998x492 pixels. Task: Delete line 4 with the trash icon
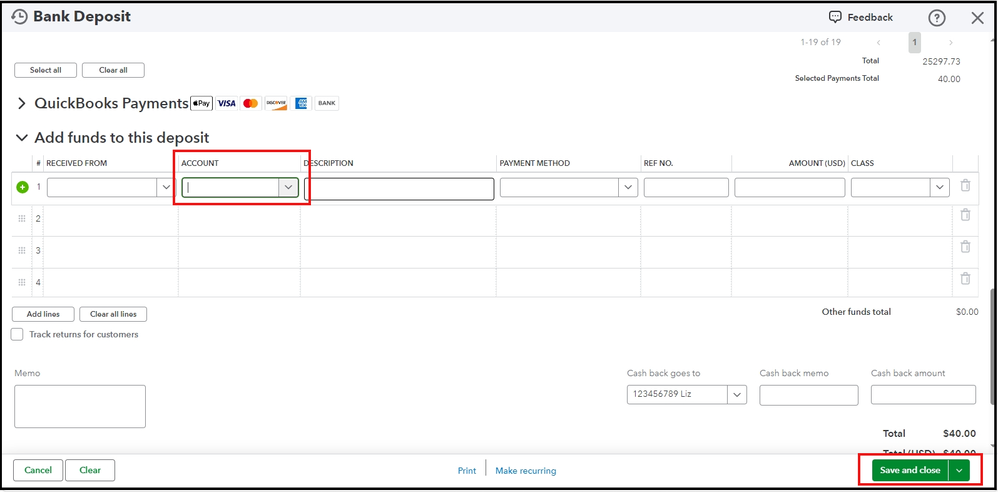click(x=965, y=278)
